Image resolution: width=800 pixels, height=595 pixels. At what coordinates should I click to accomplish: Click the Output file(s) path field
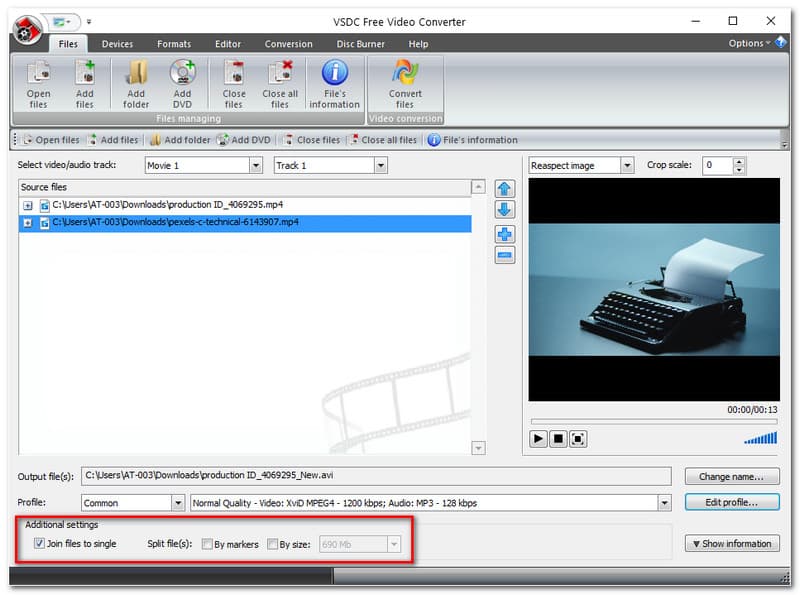pyautogui.click(x=376, y=476)
